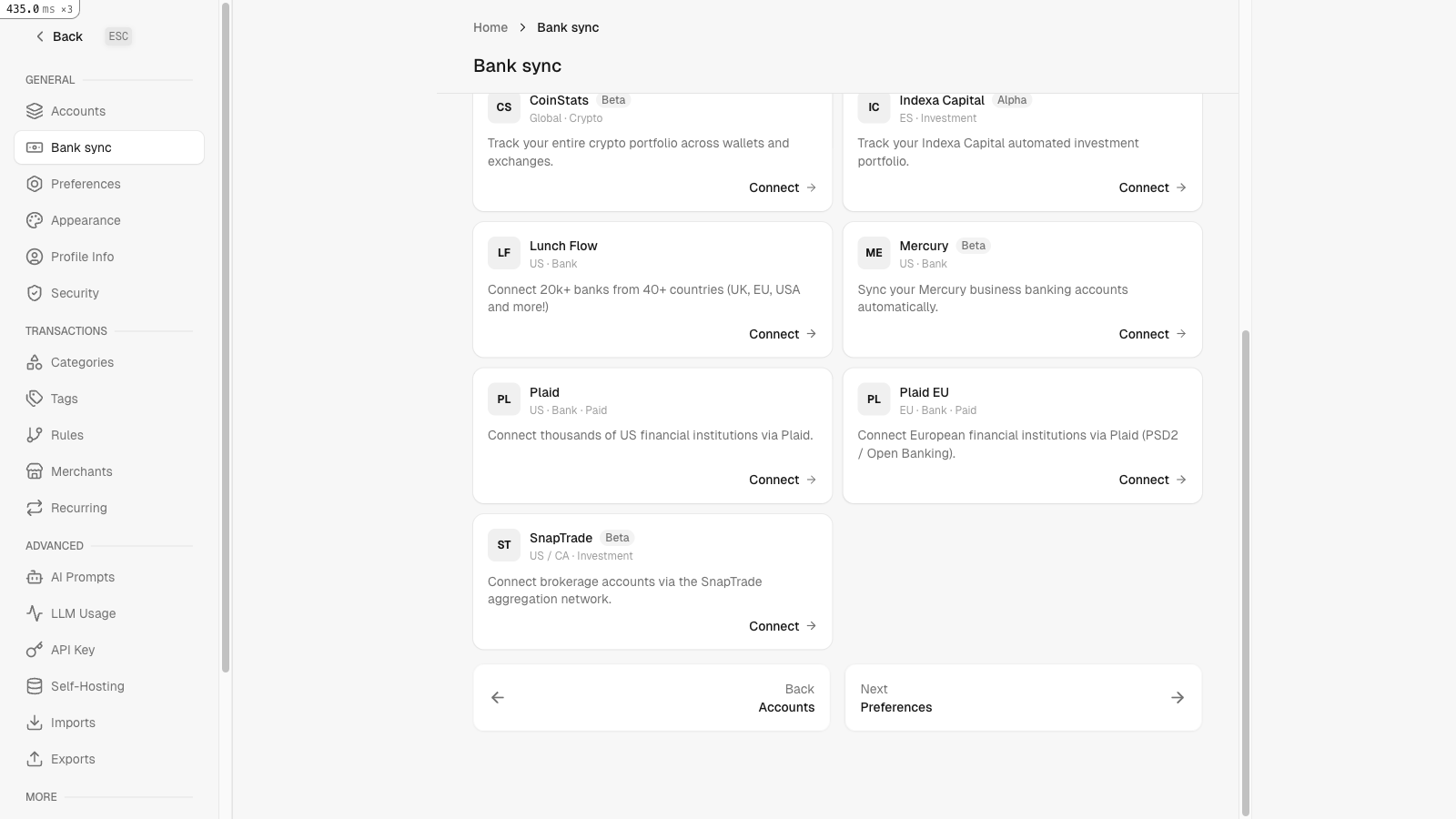Viewport: 1456px width, 819px height.
Task: Click the Profile Info user icon
Action: pyautogui.click(x=35, y=257)
